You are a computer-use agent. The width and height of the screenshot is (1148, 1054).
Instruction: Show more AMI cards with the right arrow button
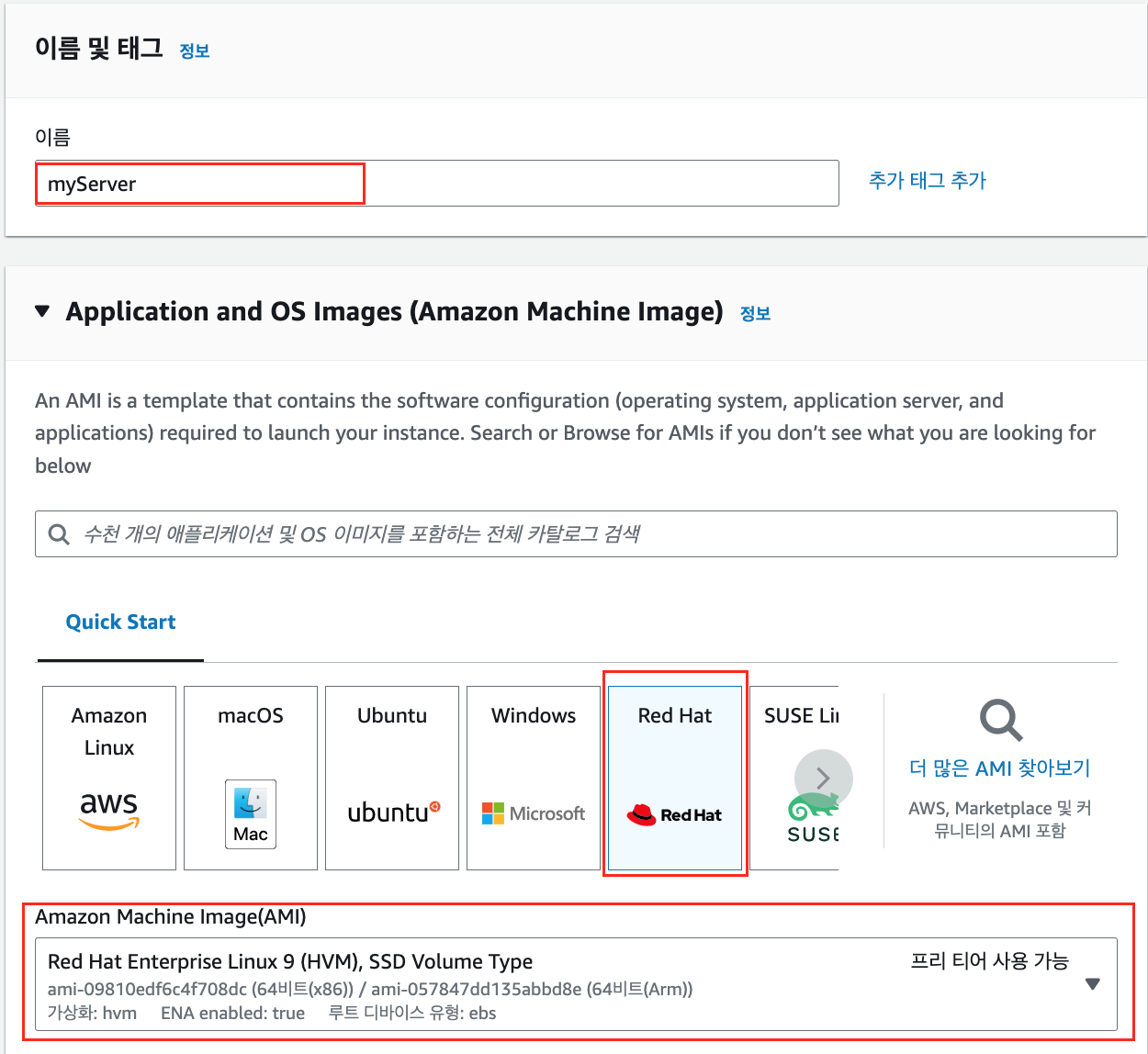(x=824, y=779)
